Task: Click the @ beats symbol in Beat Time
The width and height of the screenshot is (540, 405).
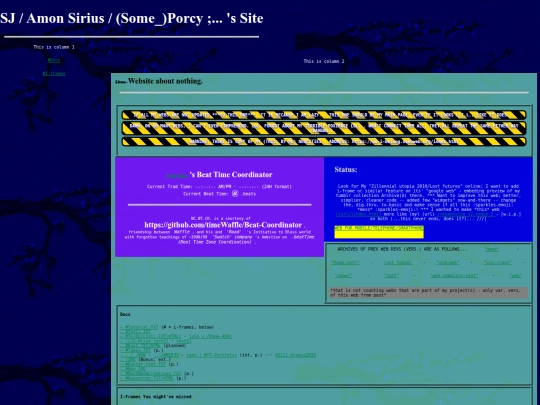Action: (235, 194)
